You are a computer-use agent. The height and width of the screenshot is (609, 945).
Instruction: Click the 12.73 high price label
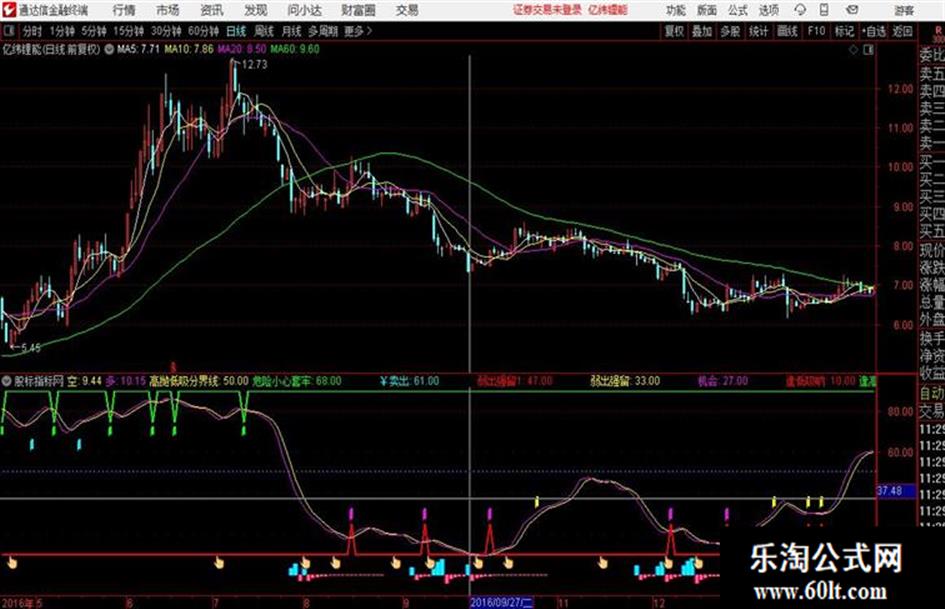(x=254, y=64)
